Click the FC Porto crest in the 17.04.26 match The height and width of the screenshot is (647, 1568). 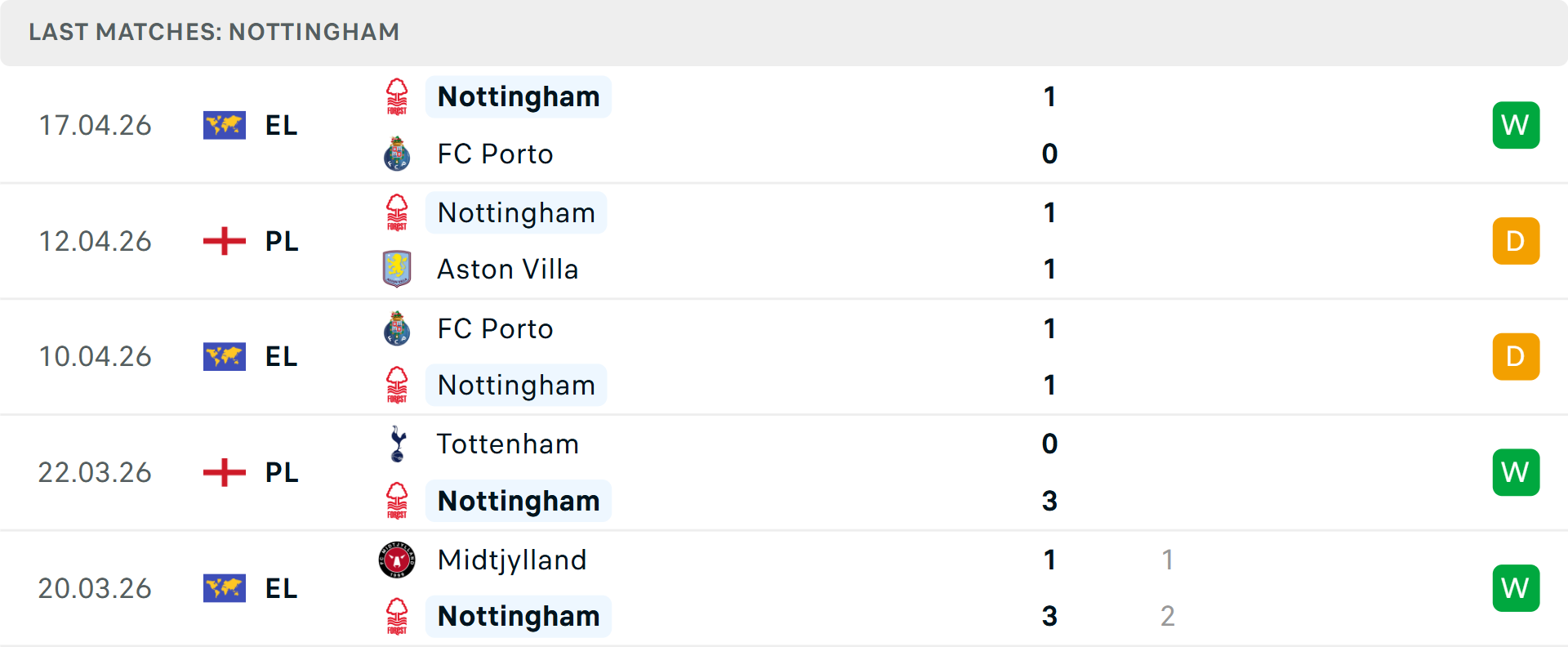397,154
